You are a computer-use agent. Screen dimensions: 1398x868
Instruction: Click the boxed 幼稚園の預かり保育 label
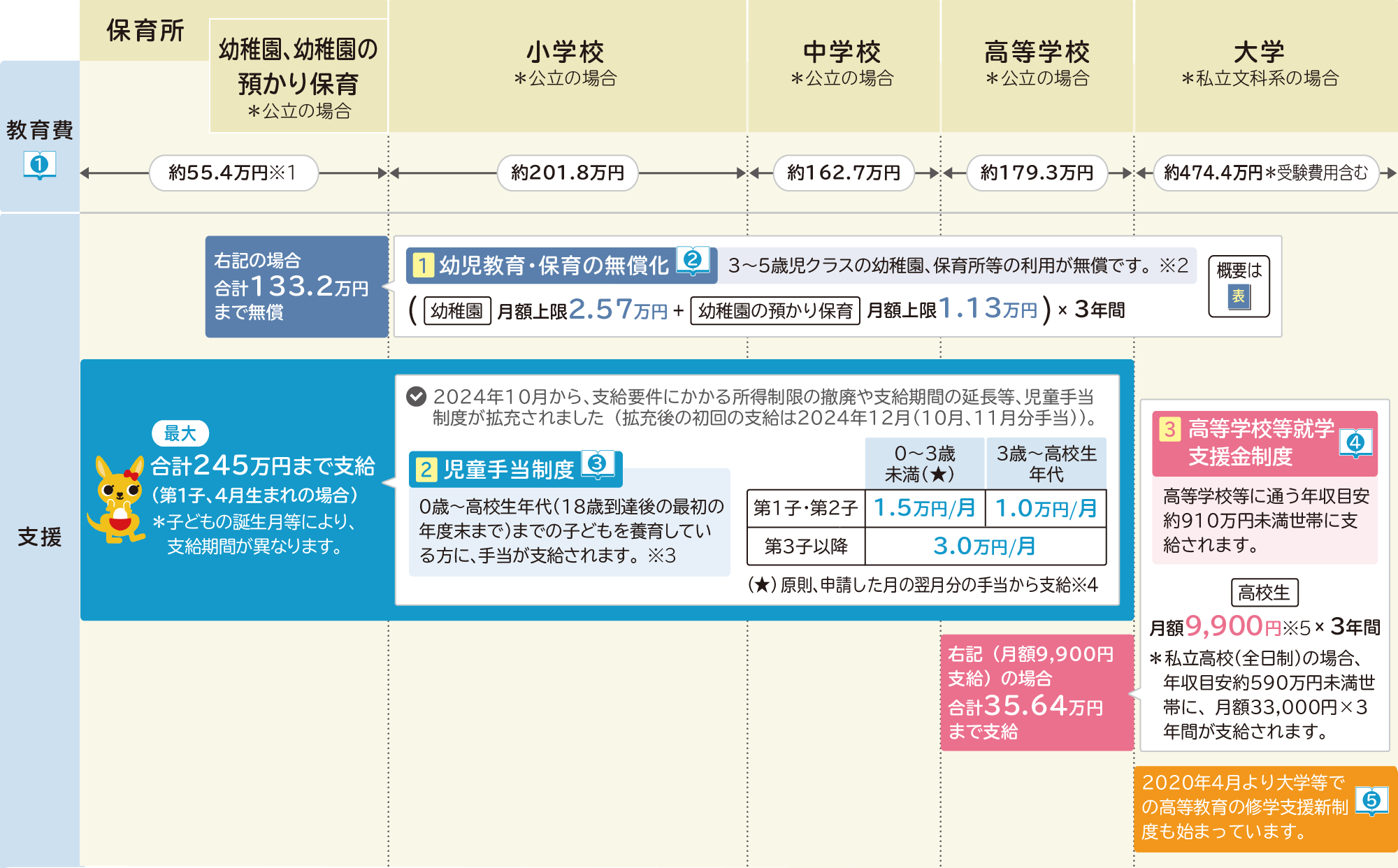pyautogui.click(x=775, y=311)
